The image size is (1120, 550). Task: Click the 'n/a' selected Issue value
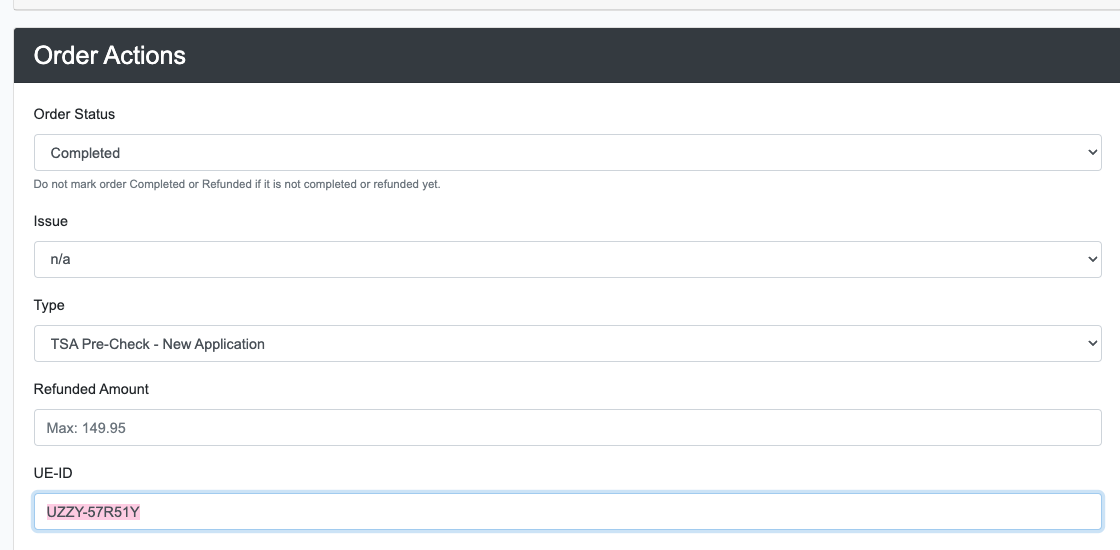(x=61, y=259)
